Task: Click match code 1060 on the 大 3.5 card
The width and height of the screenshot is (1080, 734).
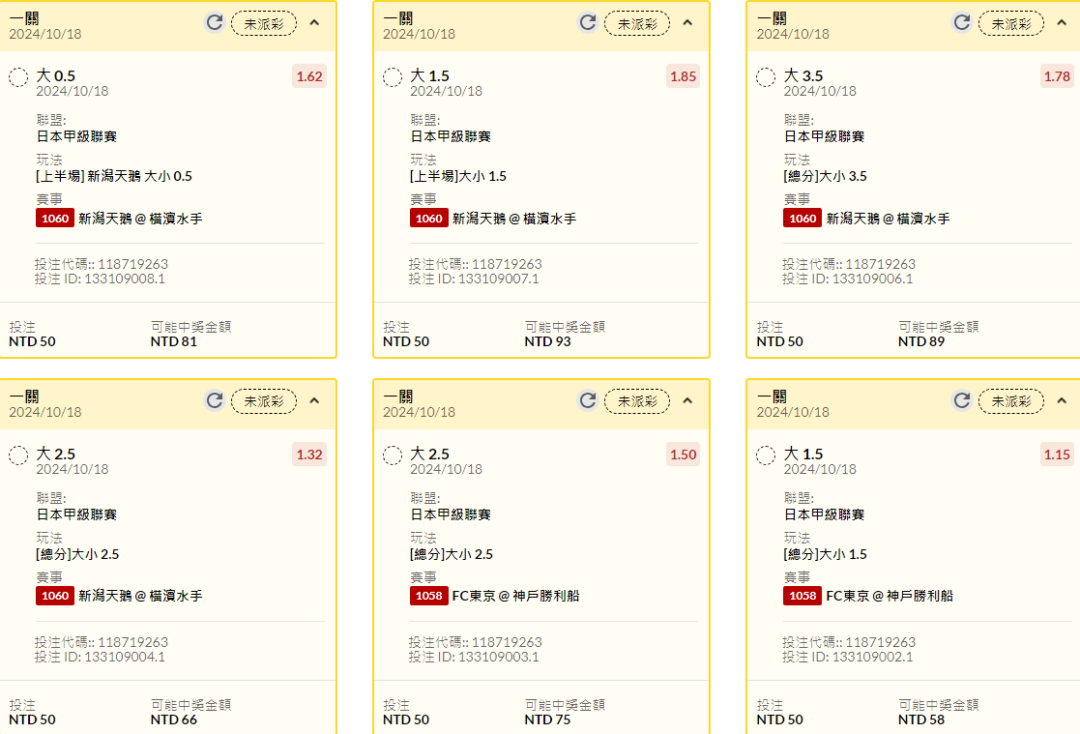Action: pyautogui.click(x=802, y=218)
